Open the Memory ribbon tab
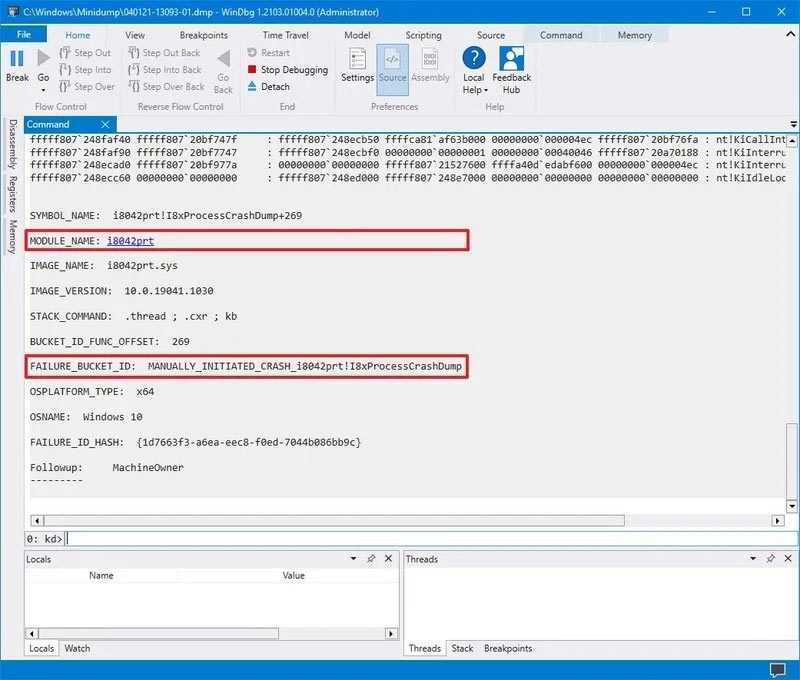 click(635, 35)
